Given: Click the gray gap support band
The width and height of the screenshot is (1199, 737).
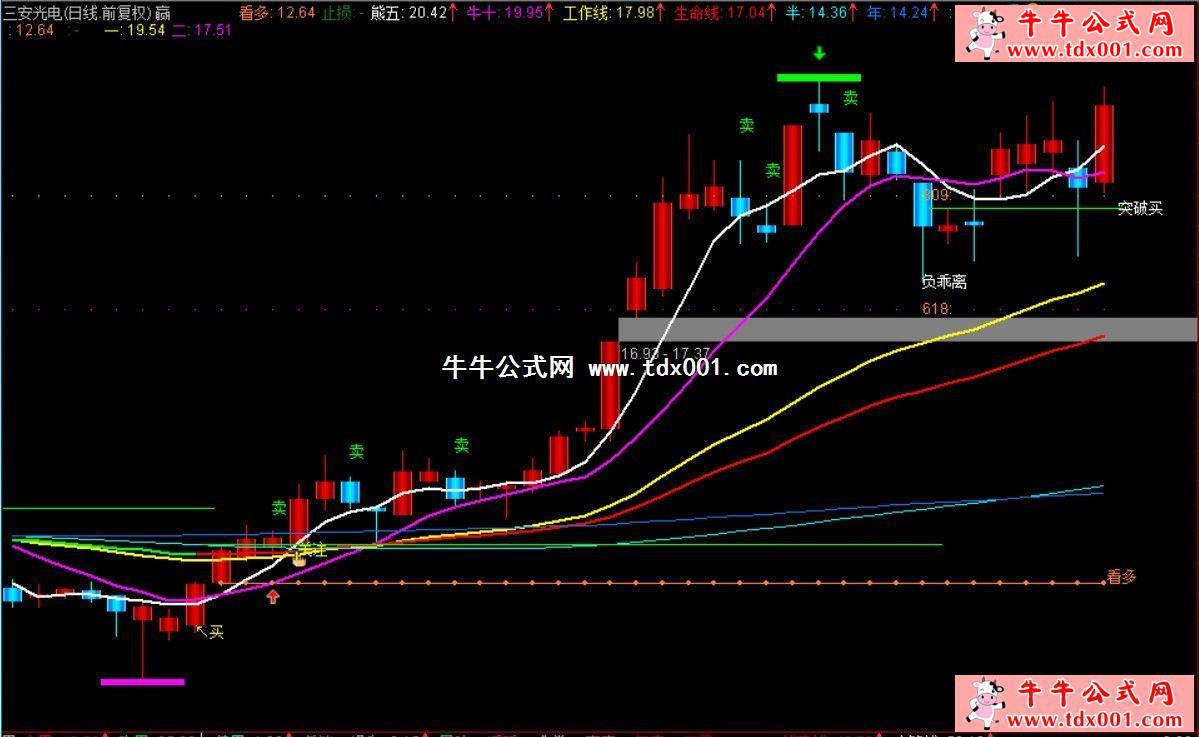Looking at the screenshot, I should (x=907, y=330).
